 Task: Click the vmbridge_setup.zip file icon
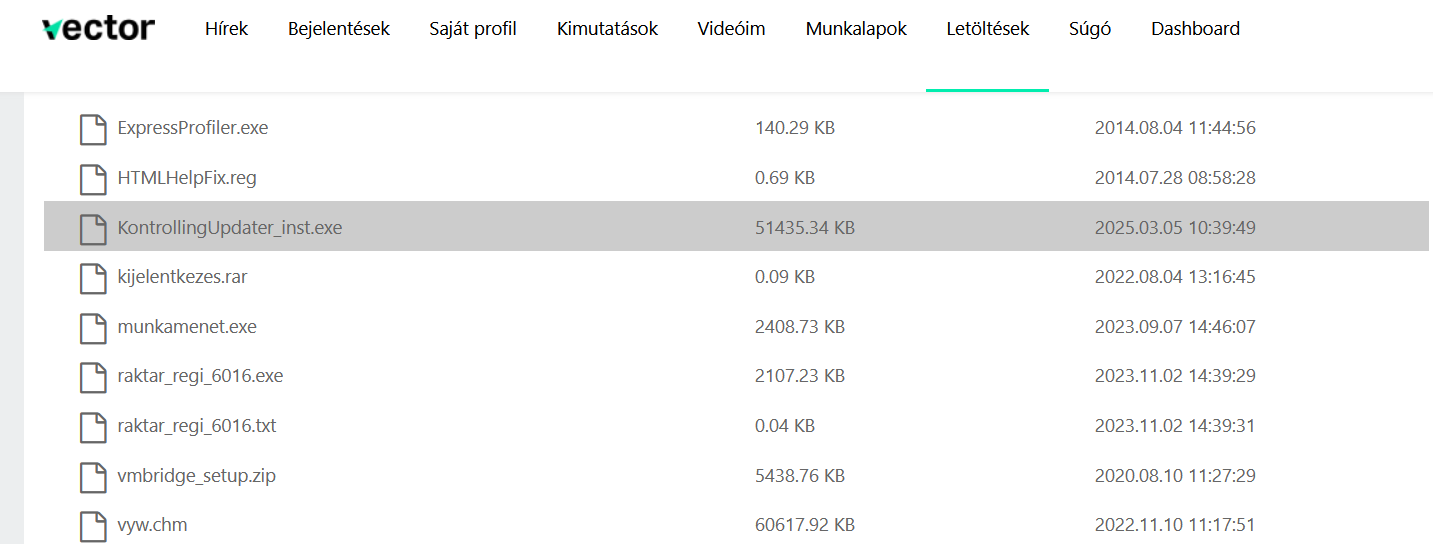coord(93,476)
